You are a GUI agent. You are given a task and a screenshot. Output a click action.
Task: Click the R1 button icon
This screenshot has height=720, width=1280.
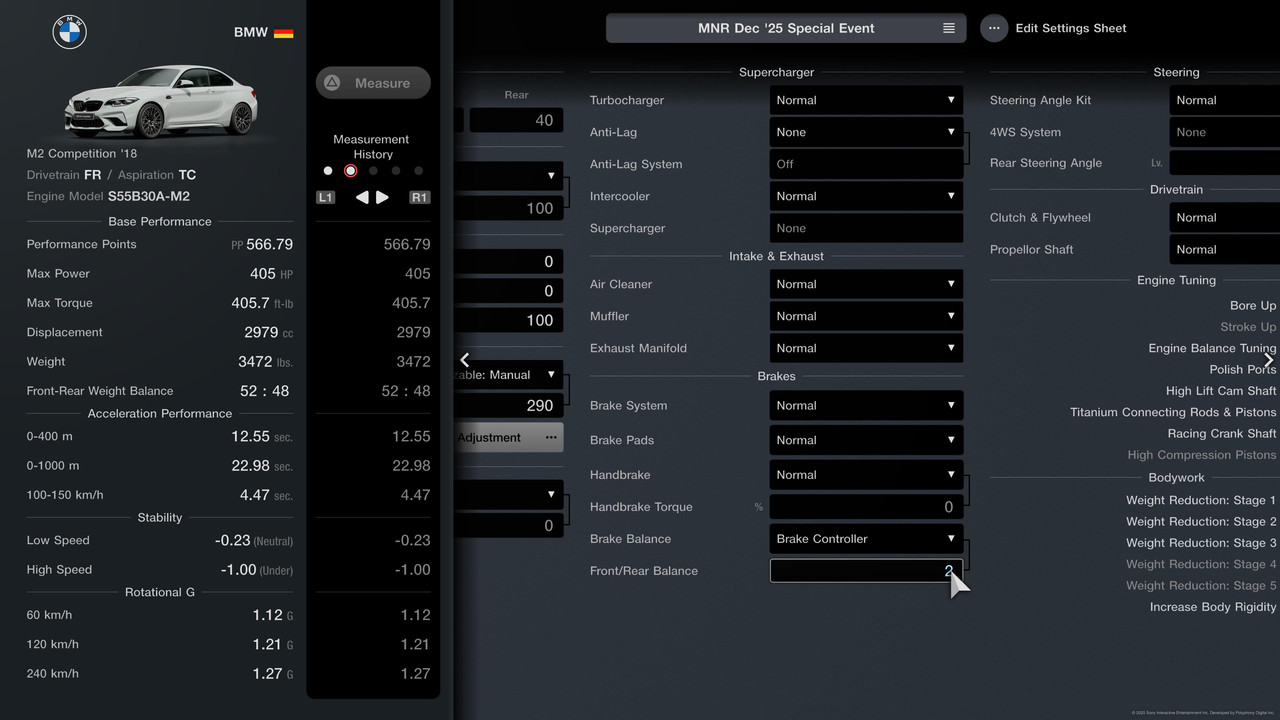pos(419,198)
